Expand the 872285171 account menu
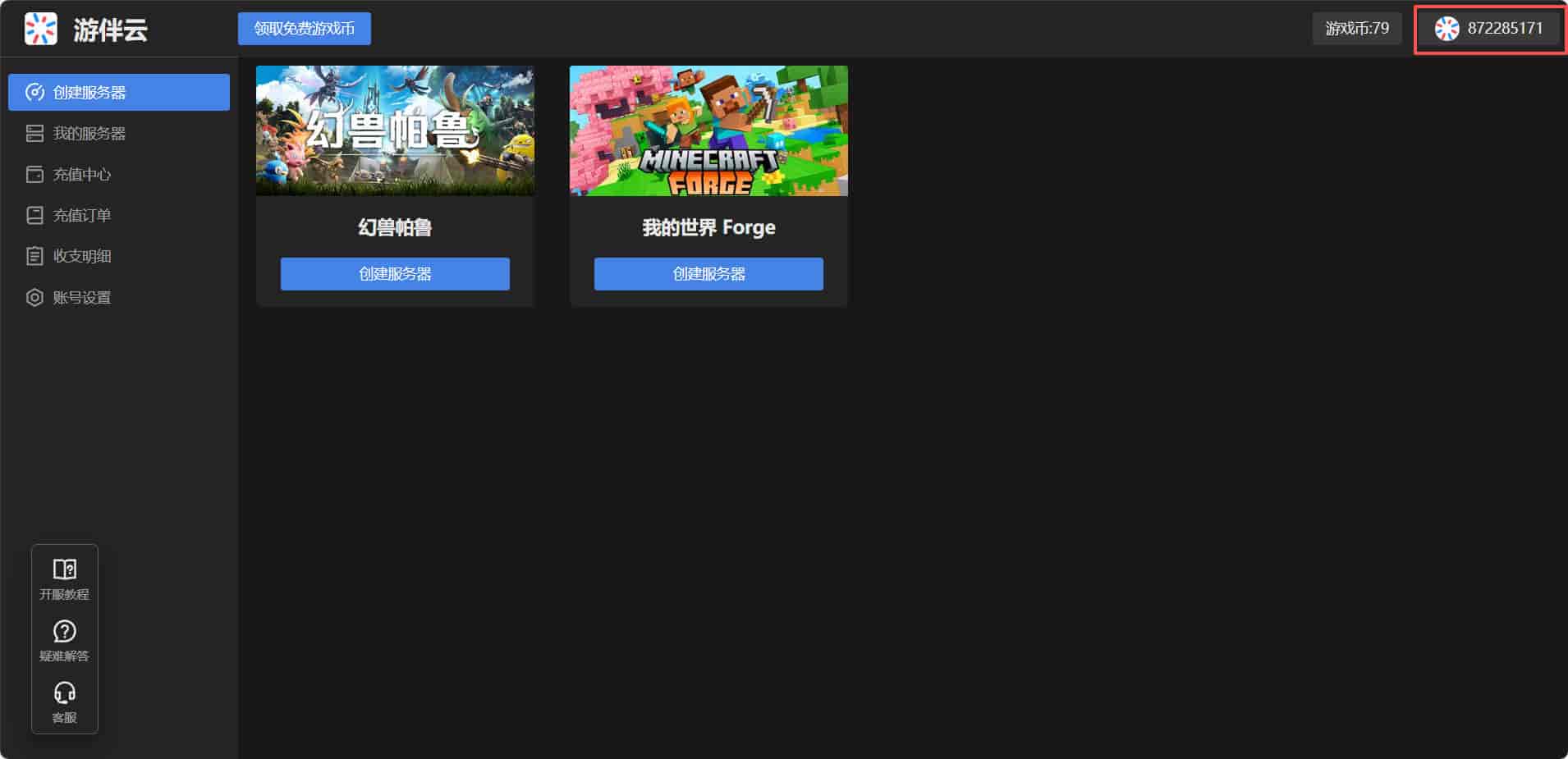This screenshot has height=759, width=1568. (1504, 29)
